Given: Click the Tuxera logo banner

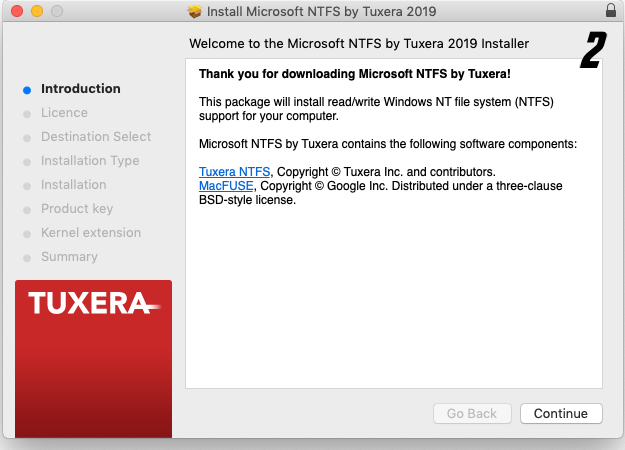Looking at the screenshot, I should click(94, 359).
